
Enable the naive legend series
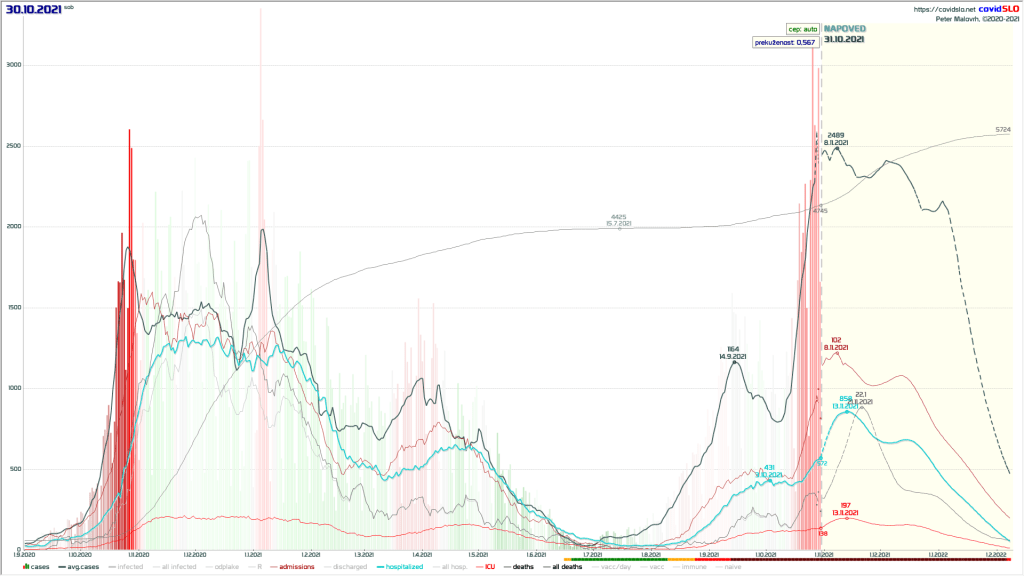tap(733, 567)
